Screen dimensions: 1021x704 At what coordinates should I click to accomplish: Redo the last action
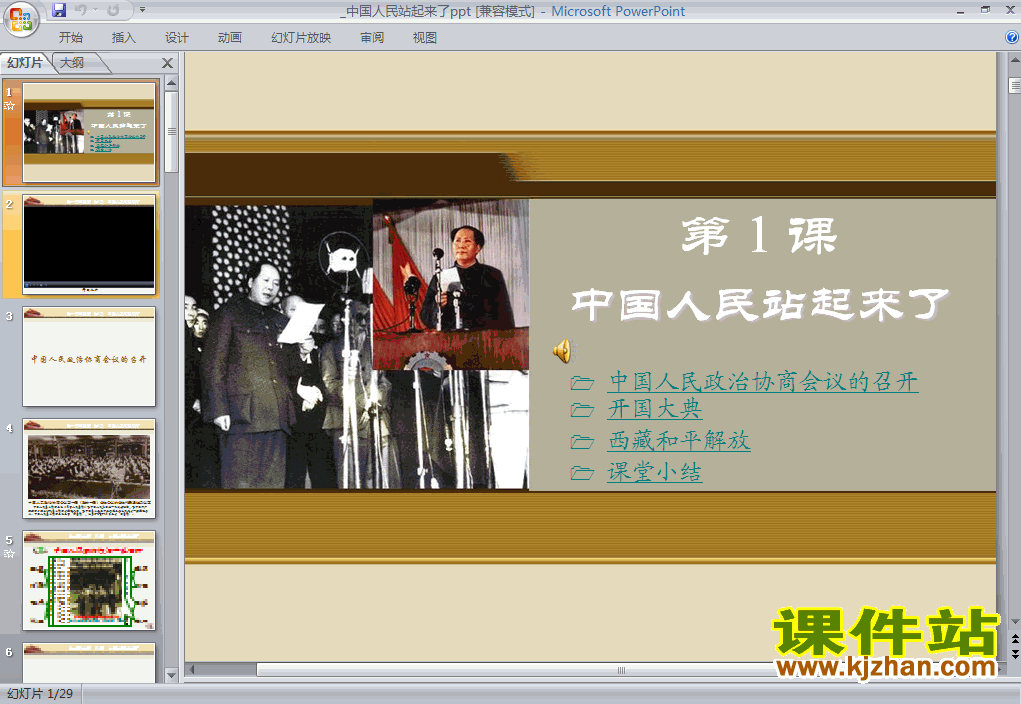coord(113,10)
